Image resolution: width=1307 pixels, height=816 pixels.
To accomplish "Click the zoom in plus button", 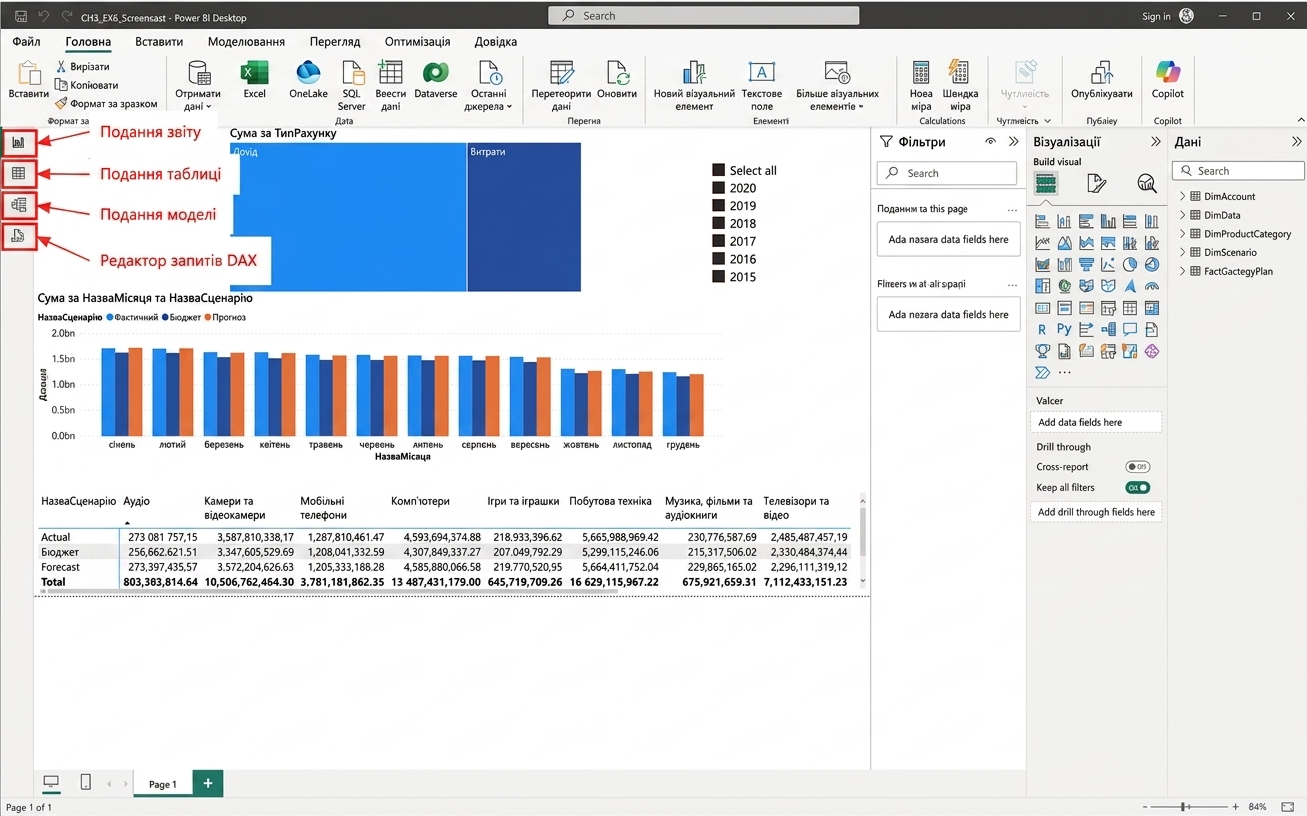I will pyautogui.click(x=1236, y=806).
